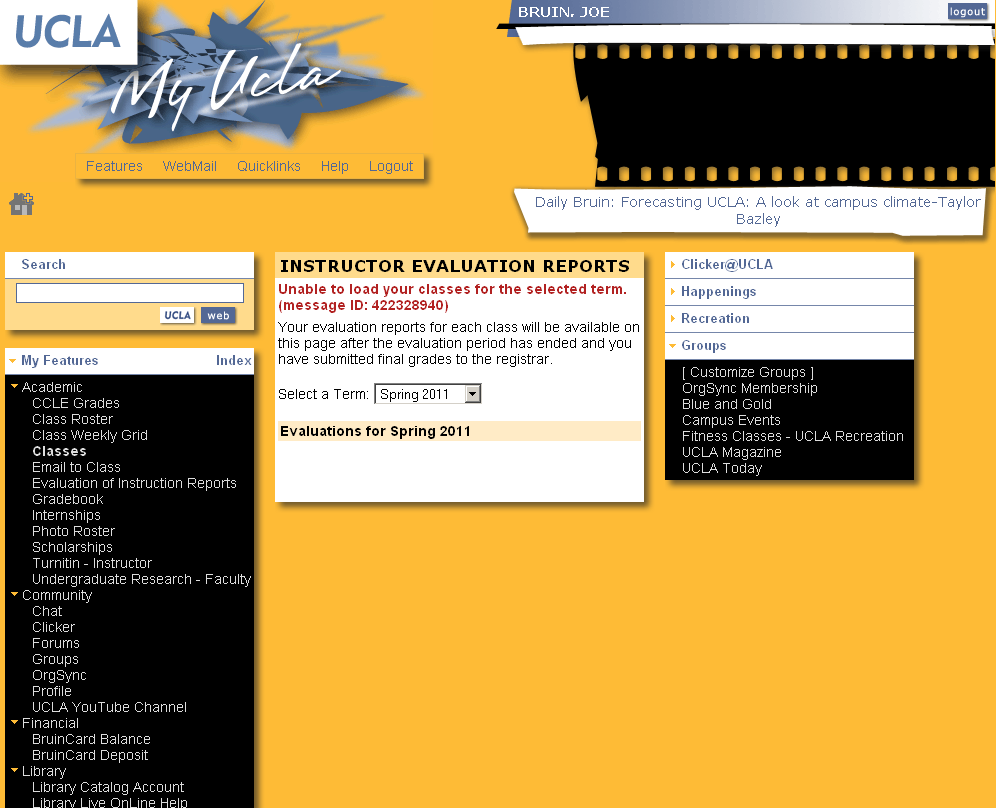Click the UCLA search button
Viewport: 996px width, 808px height.
click(x=177, y=316)
